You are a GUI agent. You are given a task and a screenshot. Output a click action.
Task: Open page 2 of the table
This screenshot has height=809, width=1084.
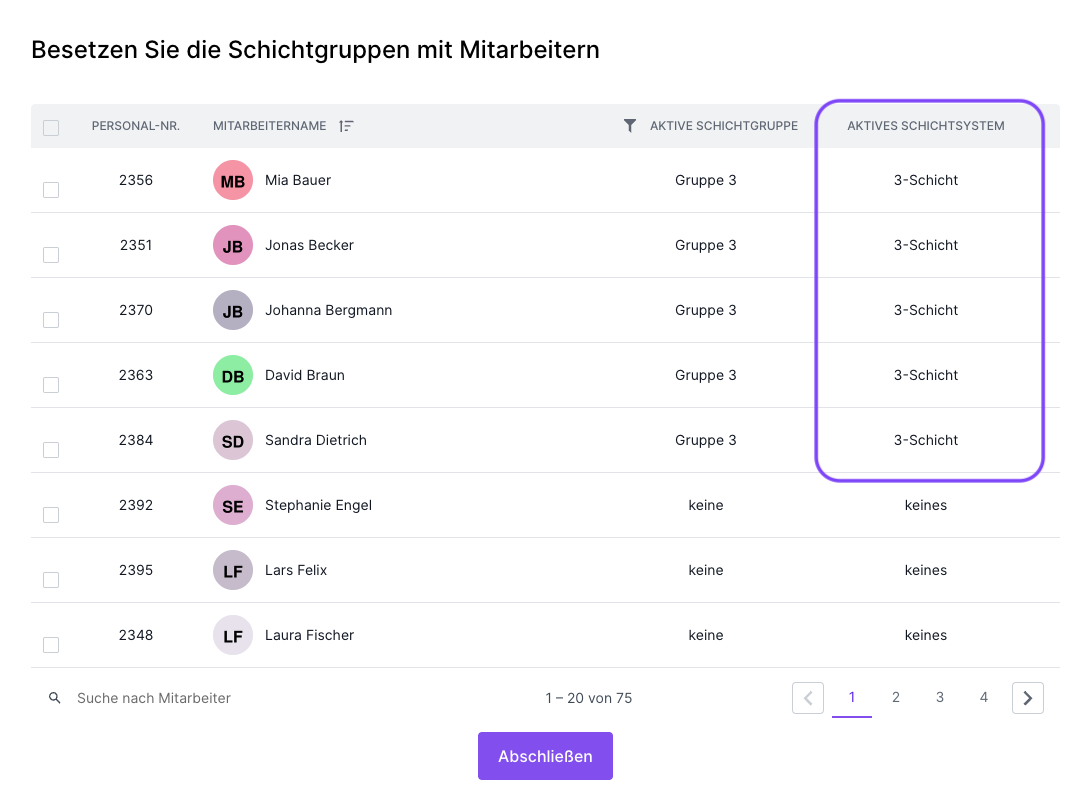895,698
